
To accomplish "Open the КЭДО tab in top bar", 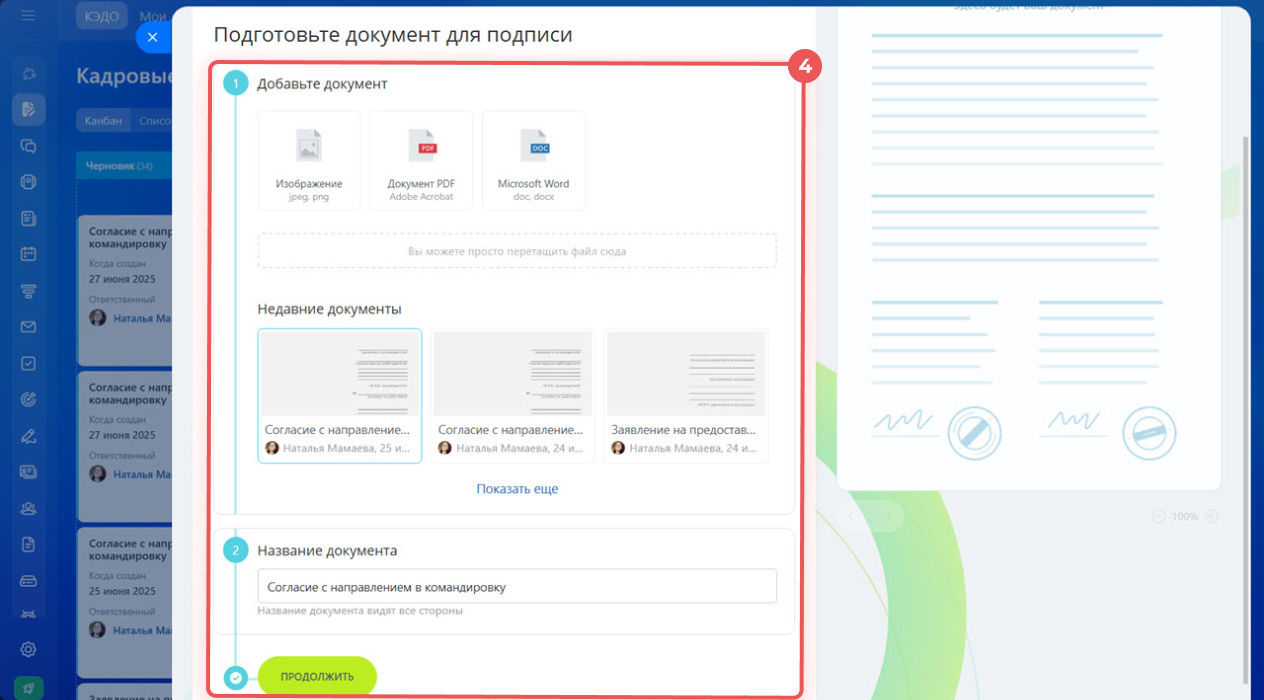I will coord(102,16).
